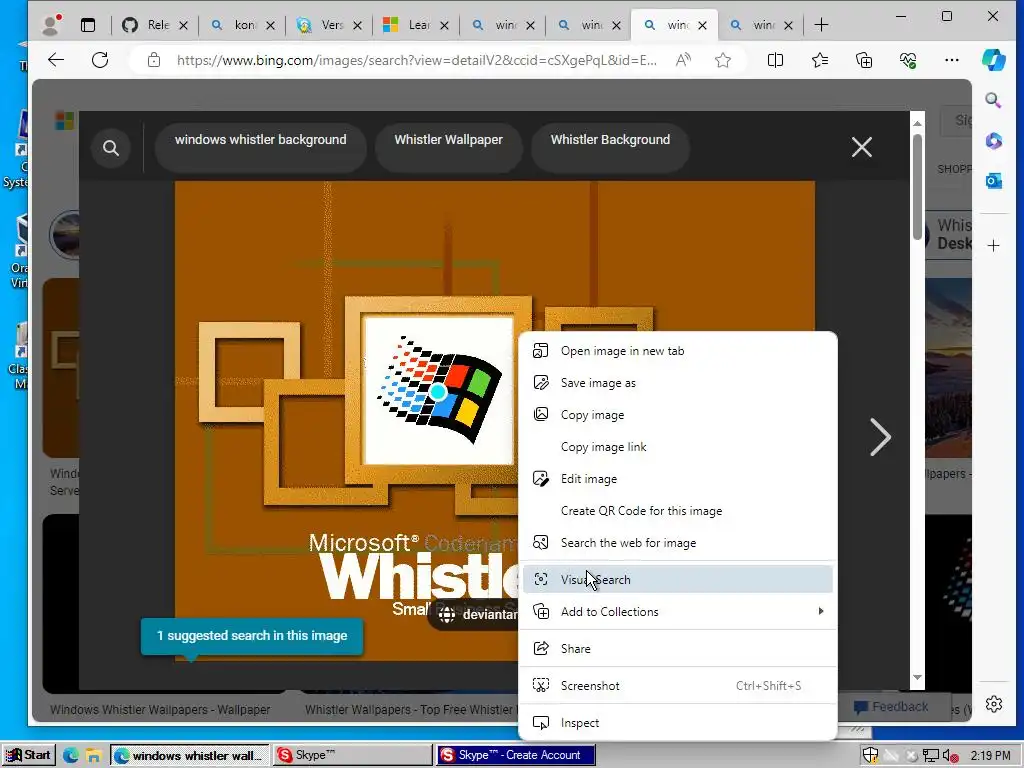
Task: Choose Save image as
Action: (677, 383)
